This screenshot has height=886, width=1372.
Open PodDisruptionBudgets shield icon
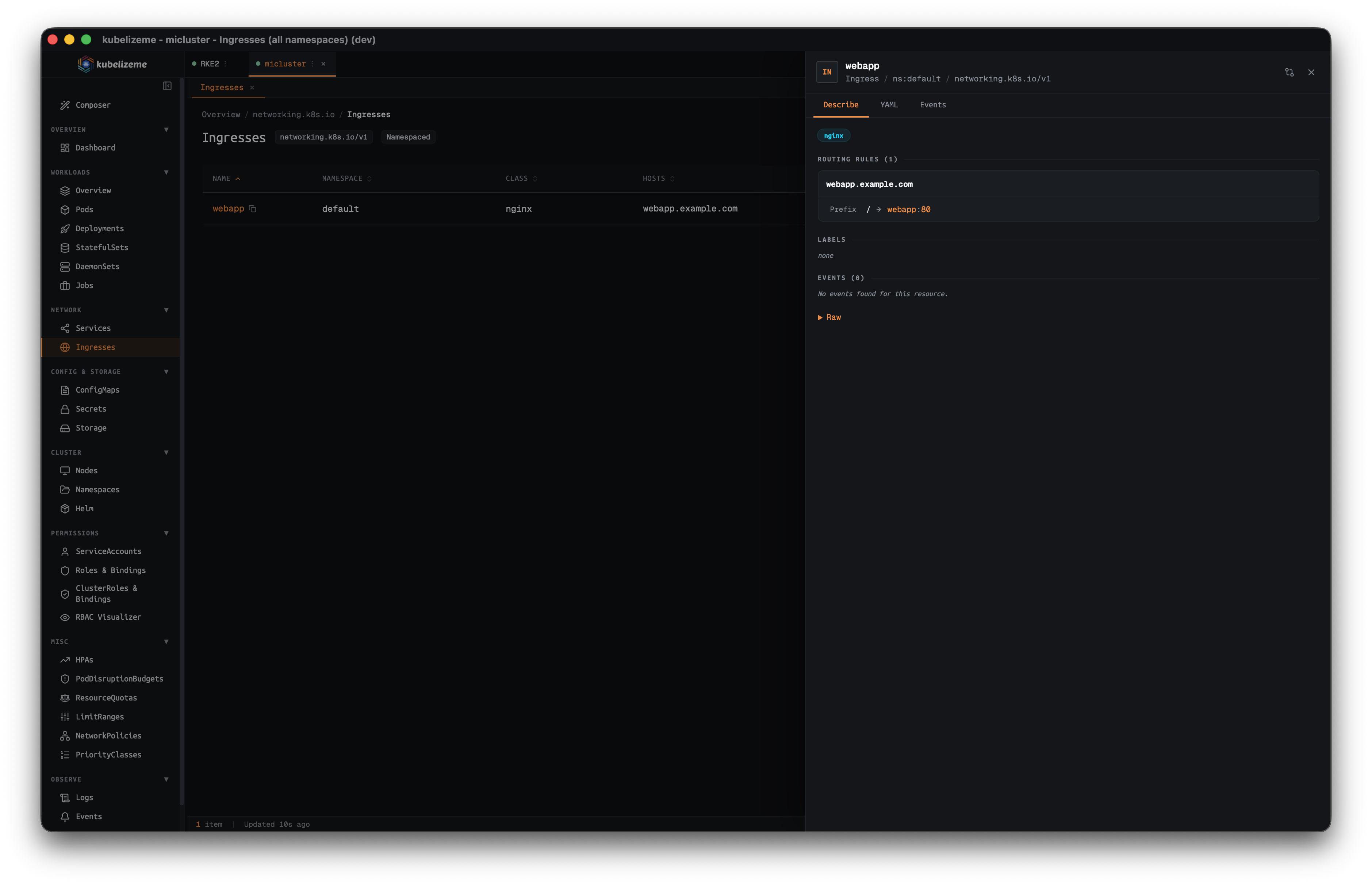(65, 679)
